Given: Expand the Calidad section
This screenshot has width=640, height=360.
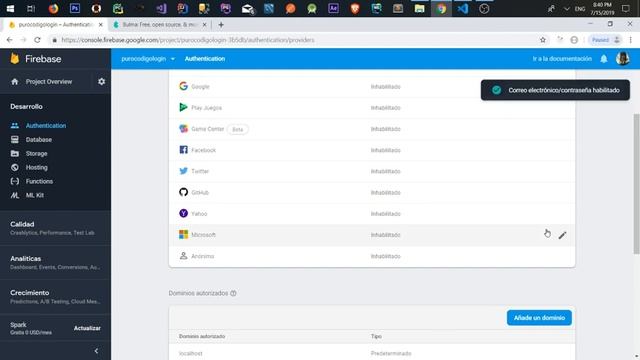Looking at the screenshot, I should 56,228.
